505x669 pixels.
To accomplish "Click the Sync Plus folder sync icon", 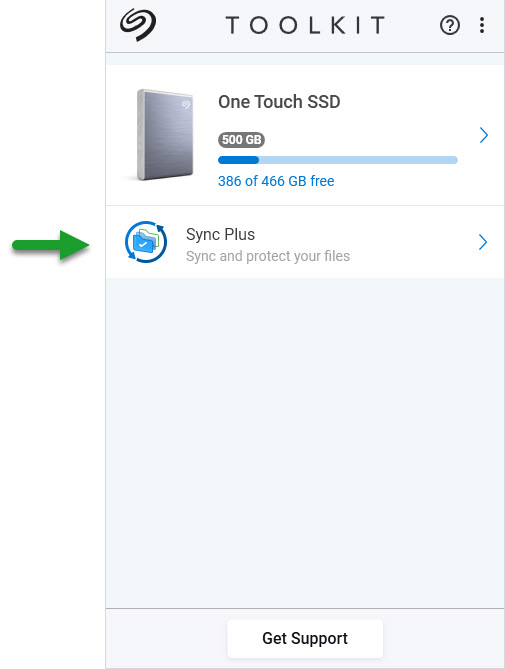I will click(146, 242).
